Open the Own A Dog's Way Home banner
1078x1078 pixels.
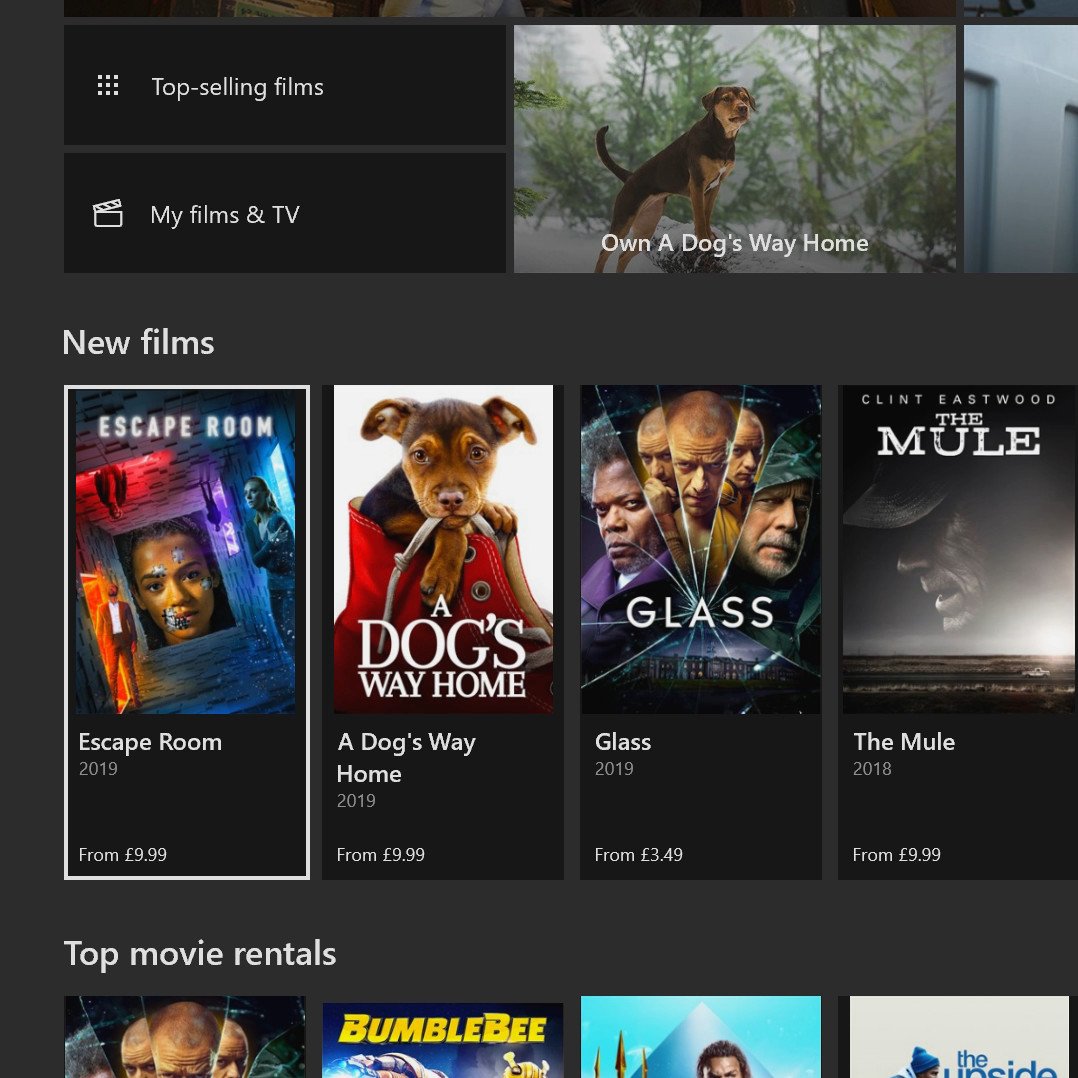pyautogui.click(x=735, y=149)
